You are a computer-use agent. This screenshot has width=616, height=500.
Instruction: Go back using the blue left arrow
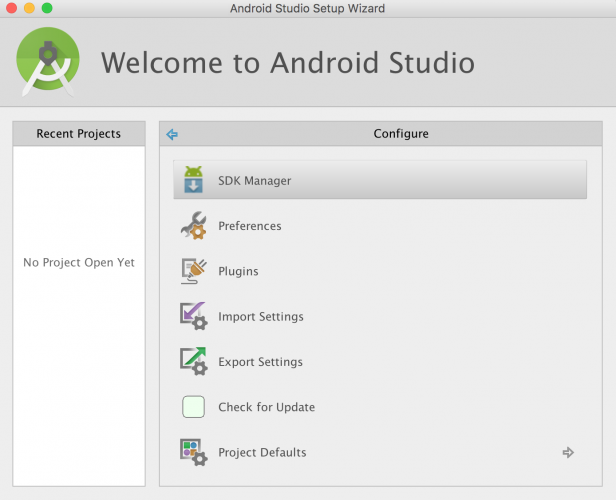click(x=172, y=134)
